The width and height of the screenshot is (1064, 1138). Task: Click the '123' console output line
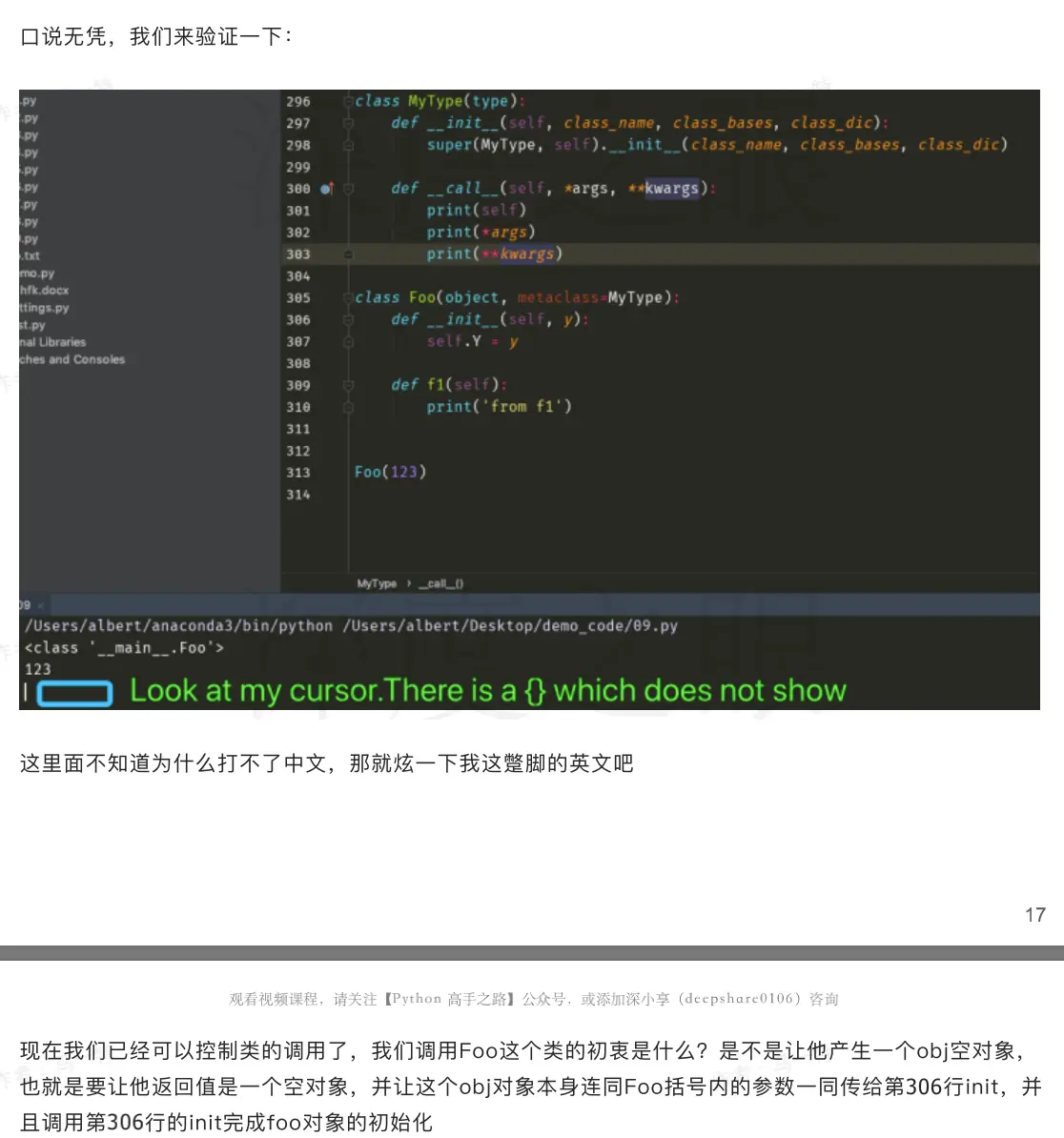click(x=38, y=669)
